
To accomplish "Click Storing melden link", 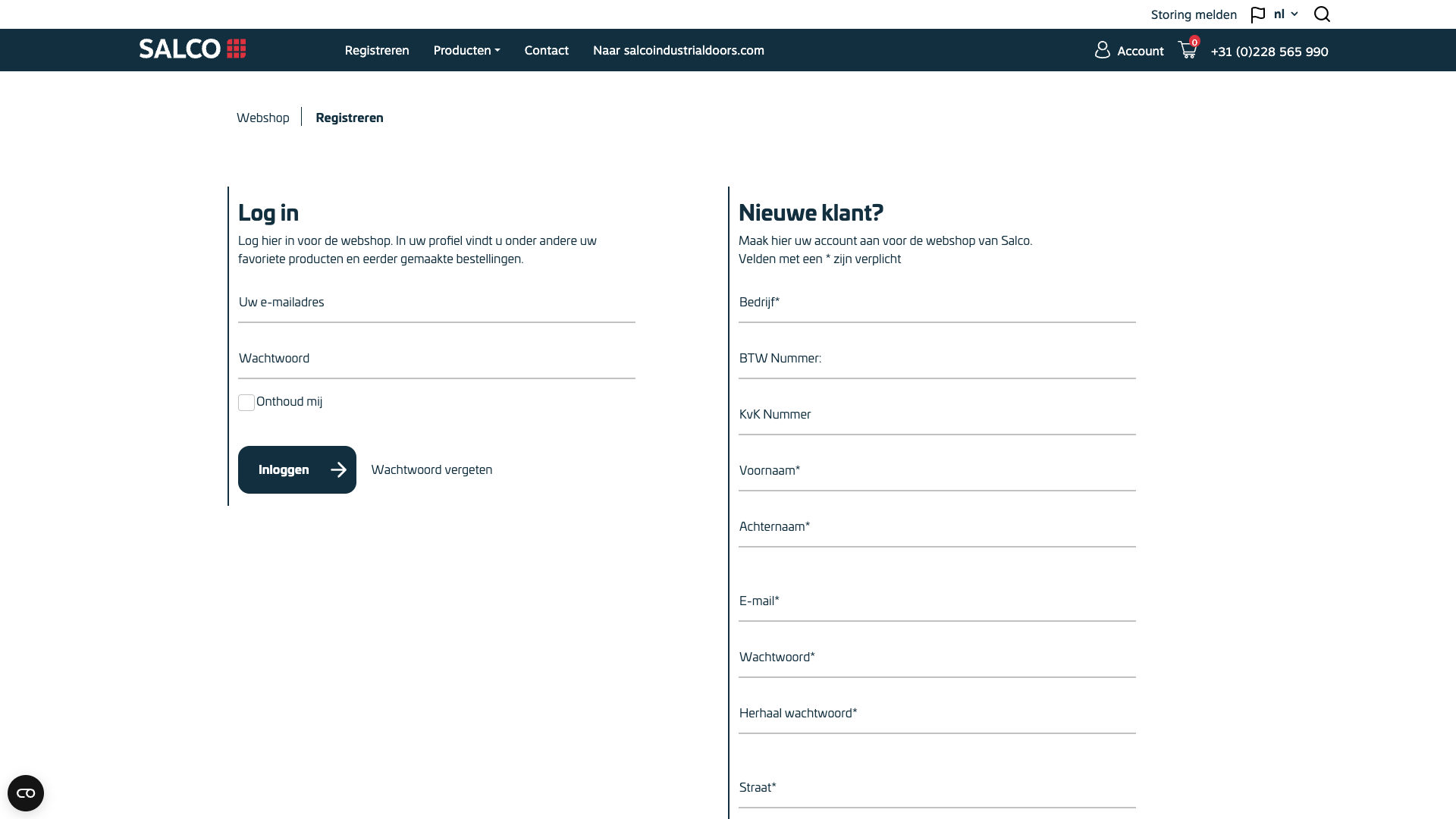I will pos(1194,14).
